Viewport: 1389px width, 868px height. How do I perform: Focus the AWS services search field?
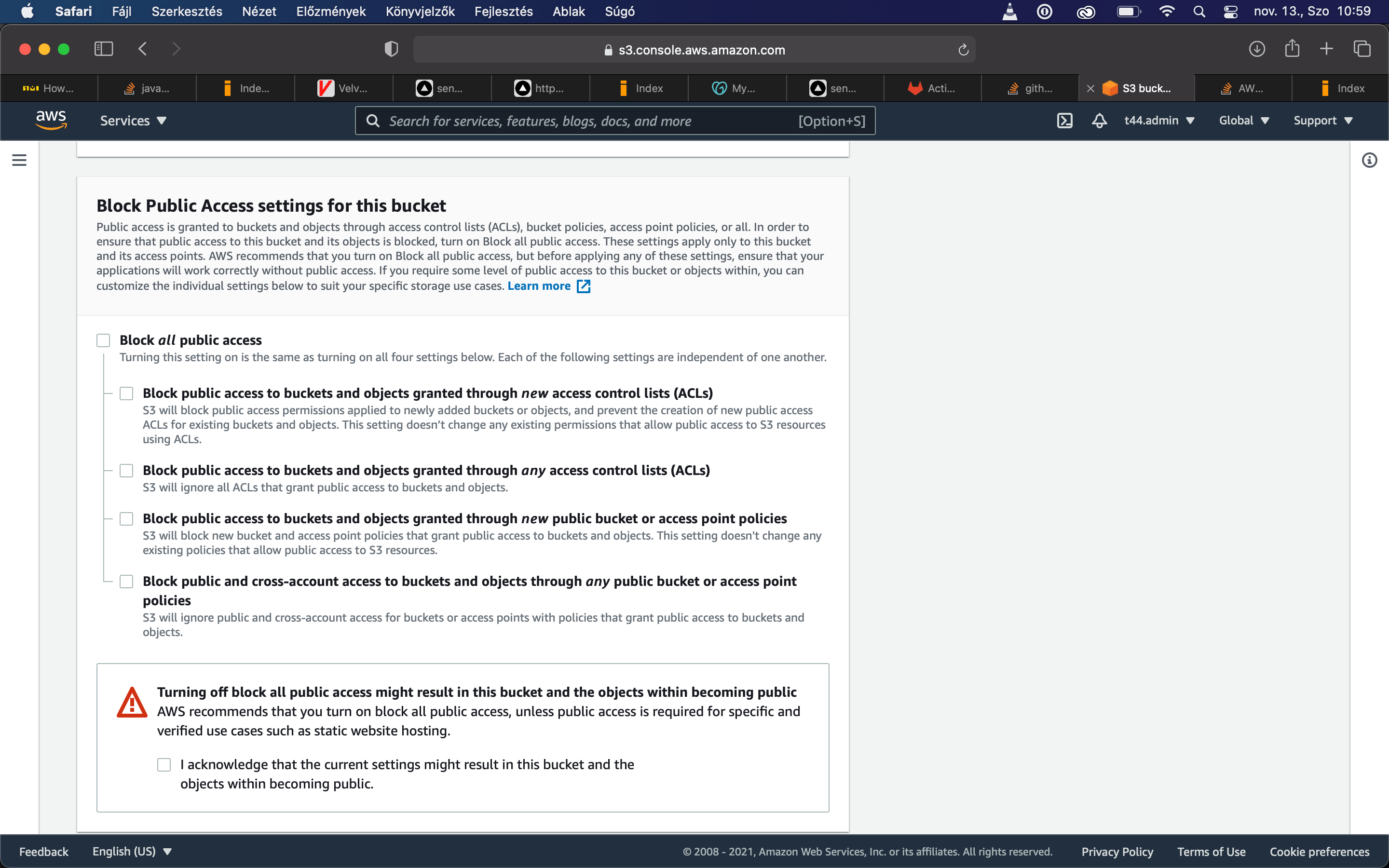click(591, 121)
